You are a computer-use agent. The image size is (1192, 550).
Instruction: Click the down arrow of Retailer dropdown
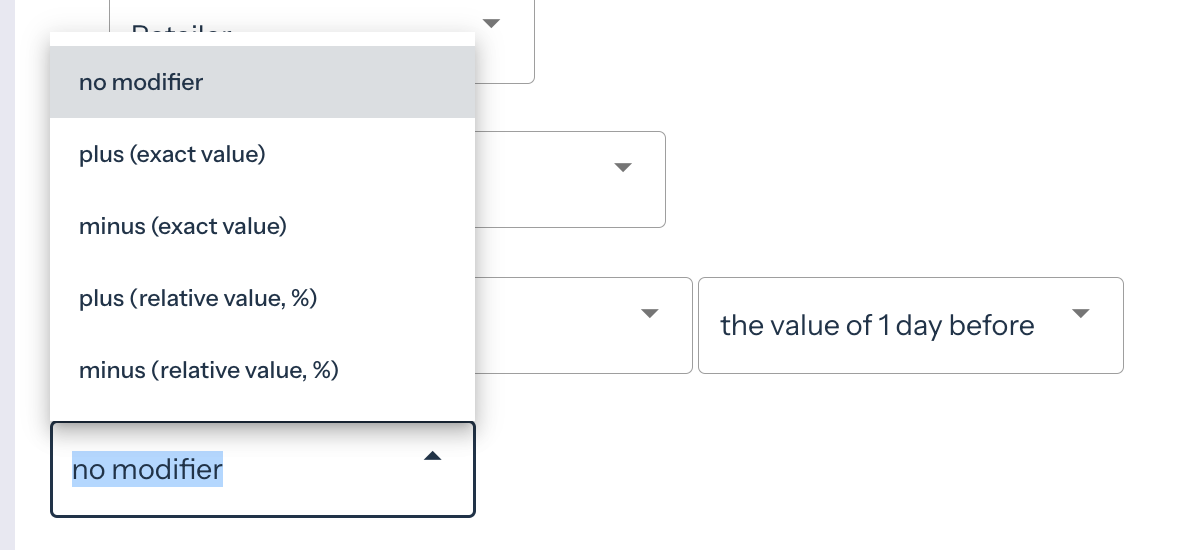[x=491, y=23]
